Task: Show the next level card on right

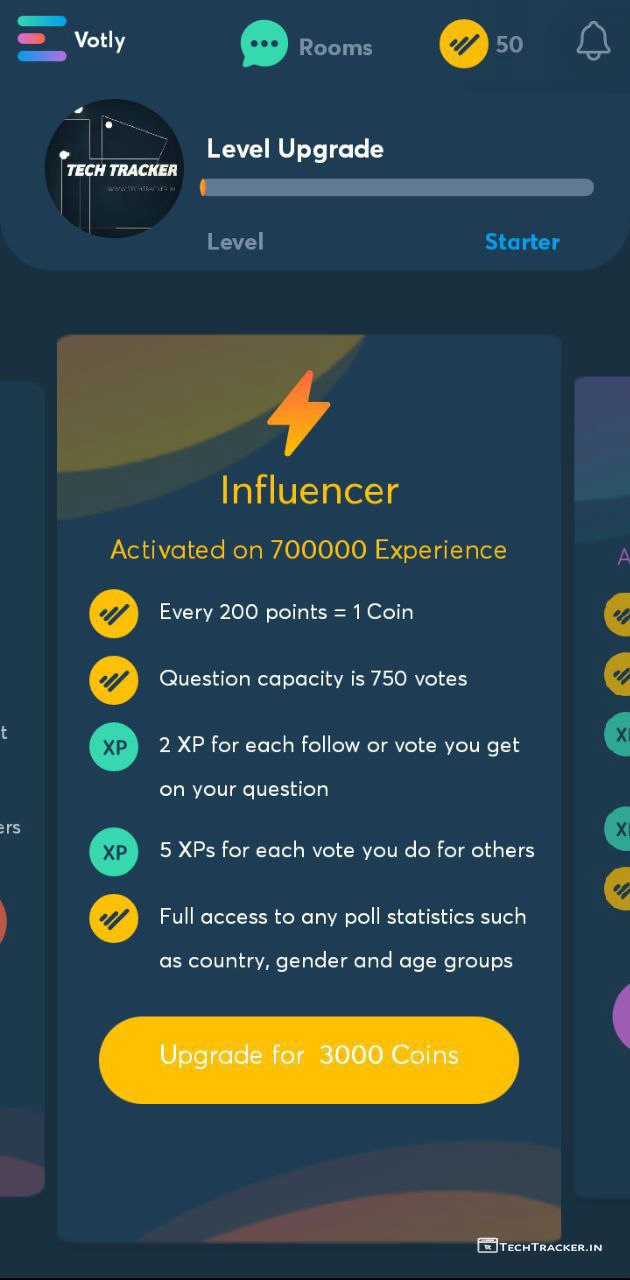Action: [605, 780]
